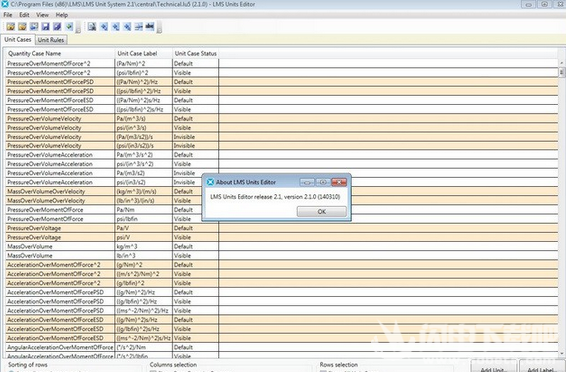Select the '(g/Nm)^2' label cell
Viewport: 566px width, 372px height.
point(144,265)
